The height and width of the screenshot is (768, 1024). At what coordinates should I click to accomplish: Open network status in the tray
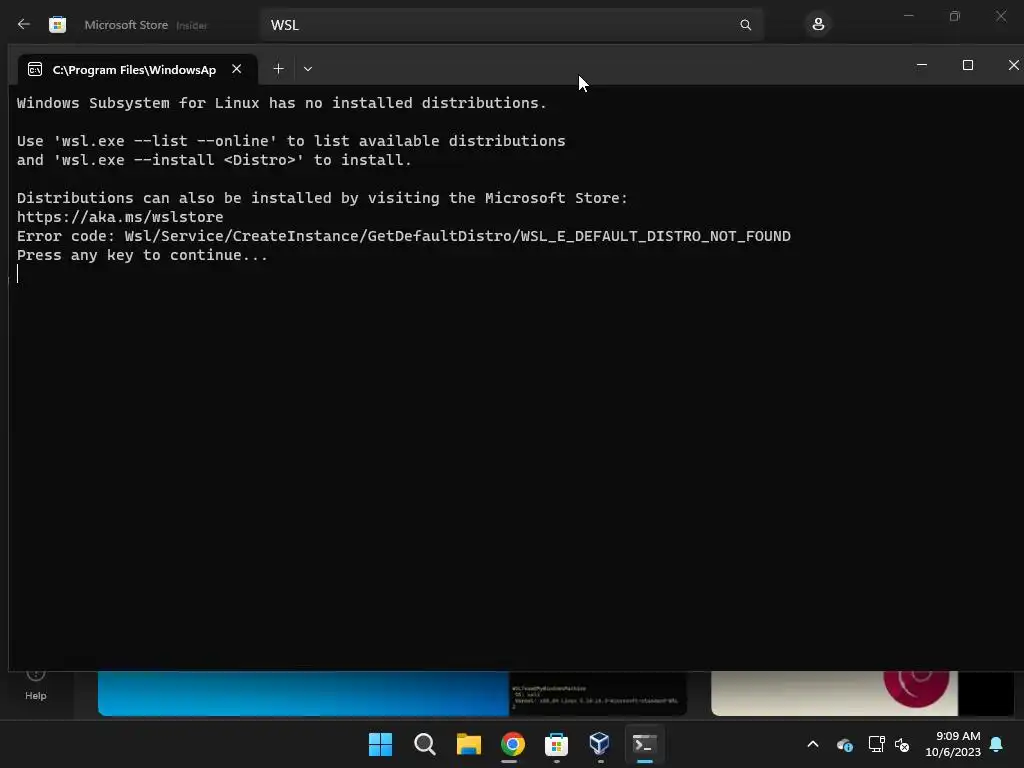click(x=876, y=744)
